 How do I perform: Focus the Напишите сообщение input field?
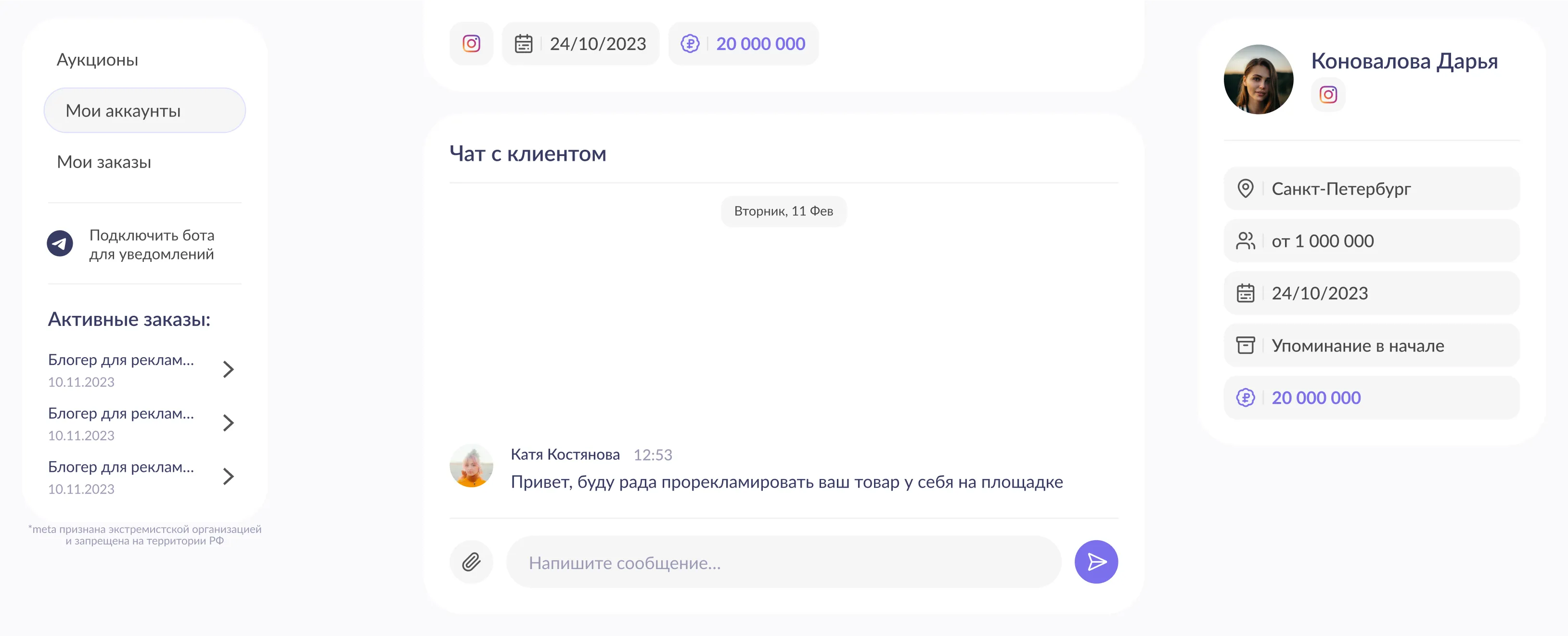784,562
